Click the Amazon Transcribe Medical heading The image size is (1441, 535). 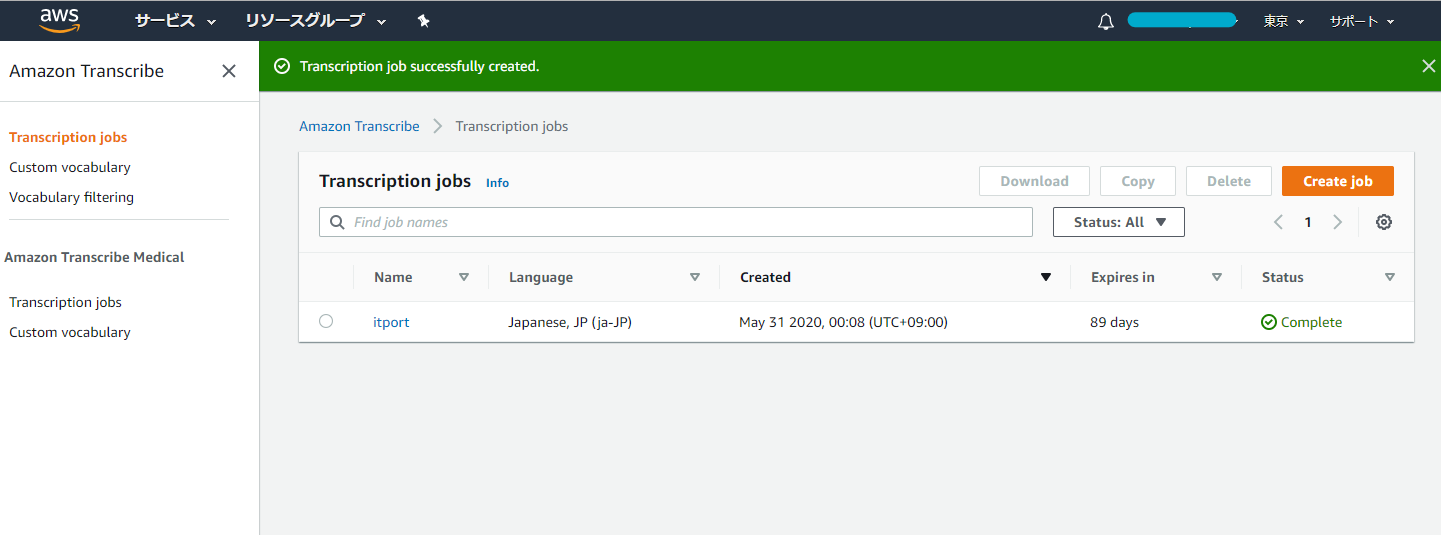point(94,257)
